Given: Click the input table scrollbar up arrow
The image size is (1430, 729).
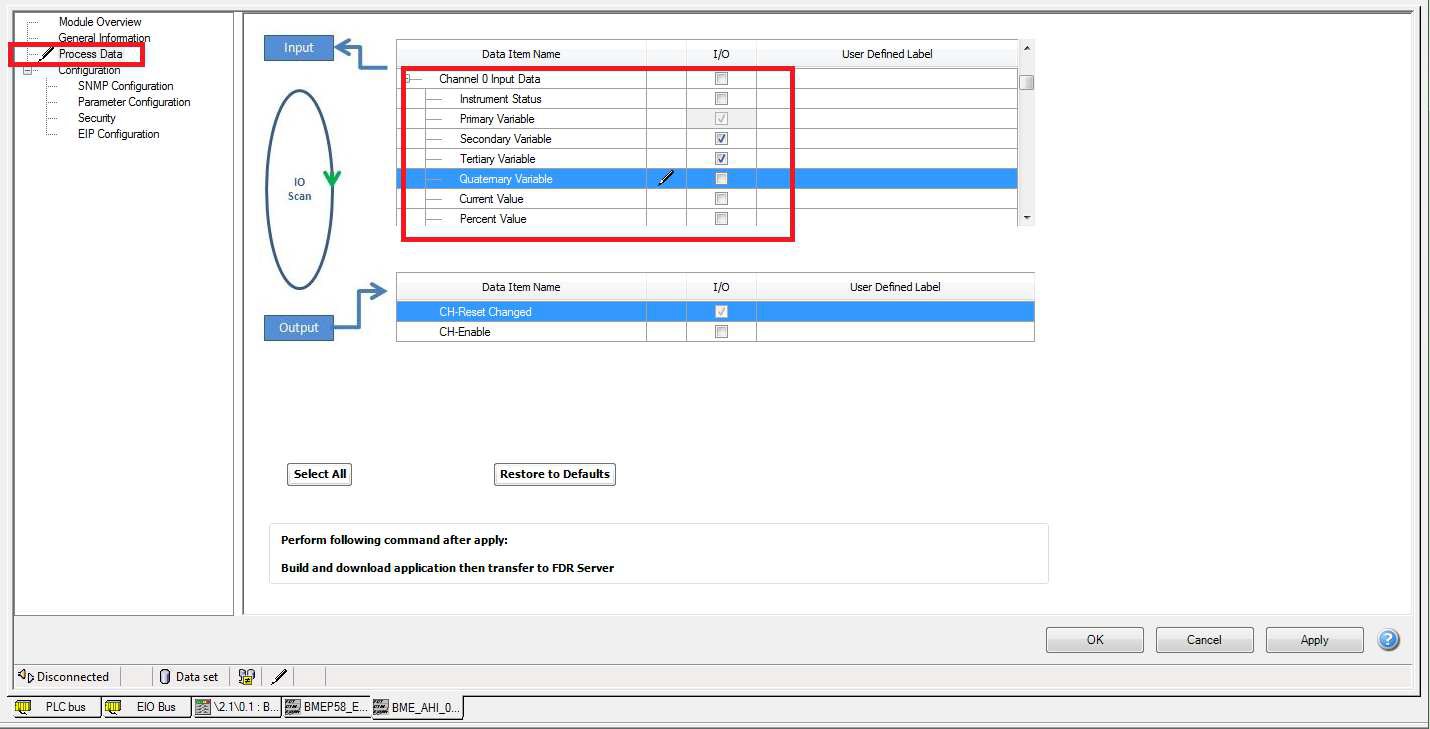Looking at the screenshot, I should tap(1026, 49).
